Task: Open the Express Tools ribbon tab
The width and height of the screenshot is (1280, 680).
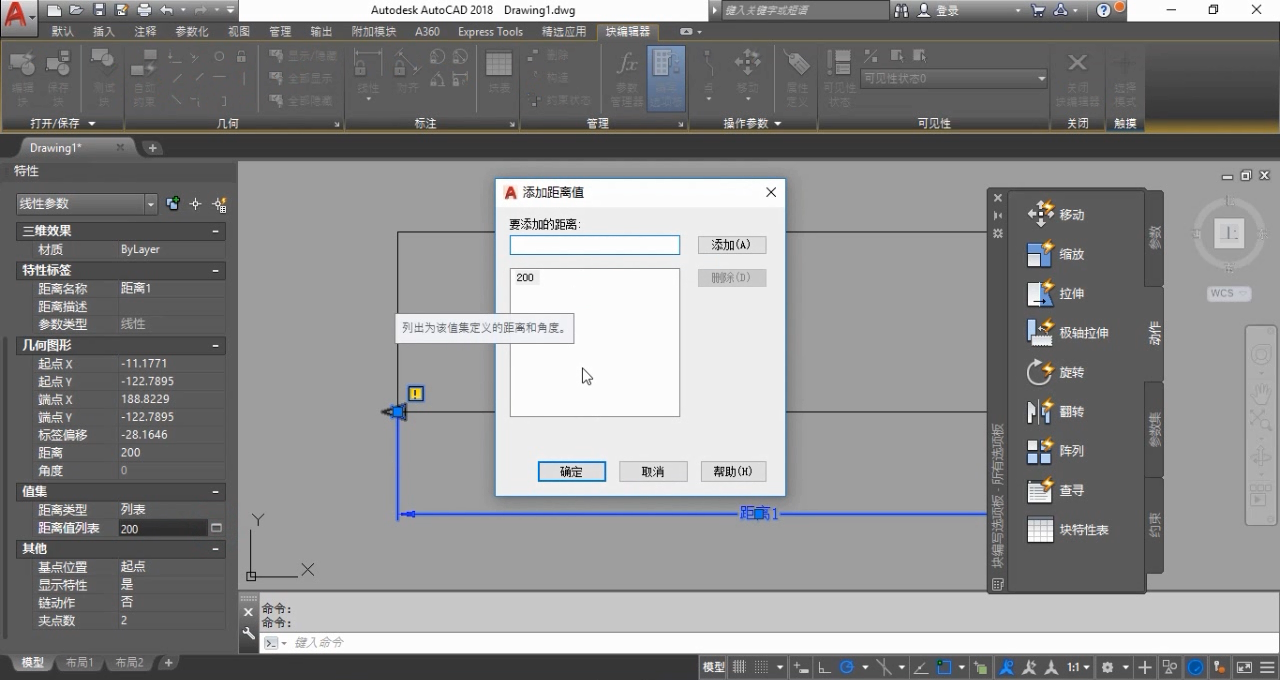Action: click(490, 31)
